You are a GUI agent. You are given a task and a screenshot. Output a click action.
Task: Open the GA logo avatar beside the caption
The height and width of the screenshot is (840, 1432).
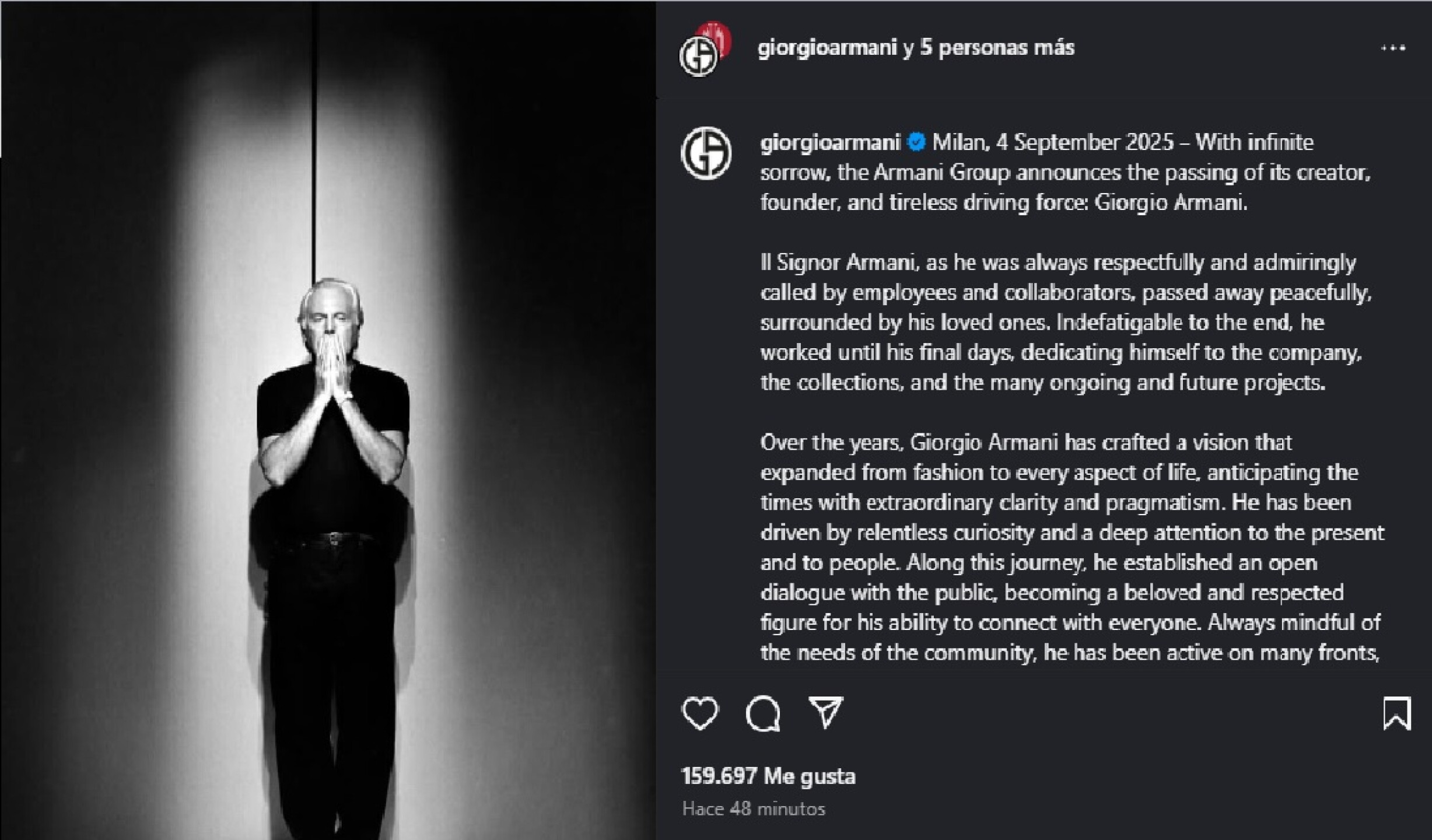pyautogui.click(x=706, y=153)
